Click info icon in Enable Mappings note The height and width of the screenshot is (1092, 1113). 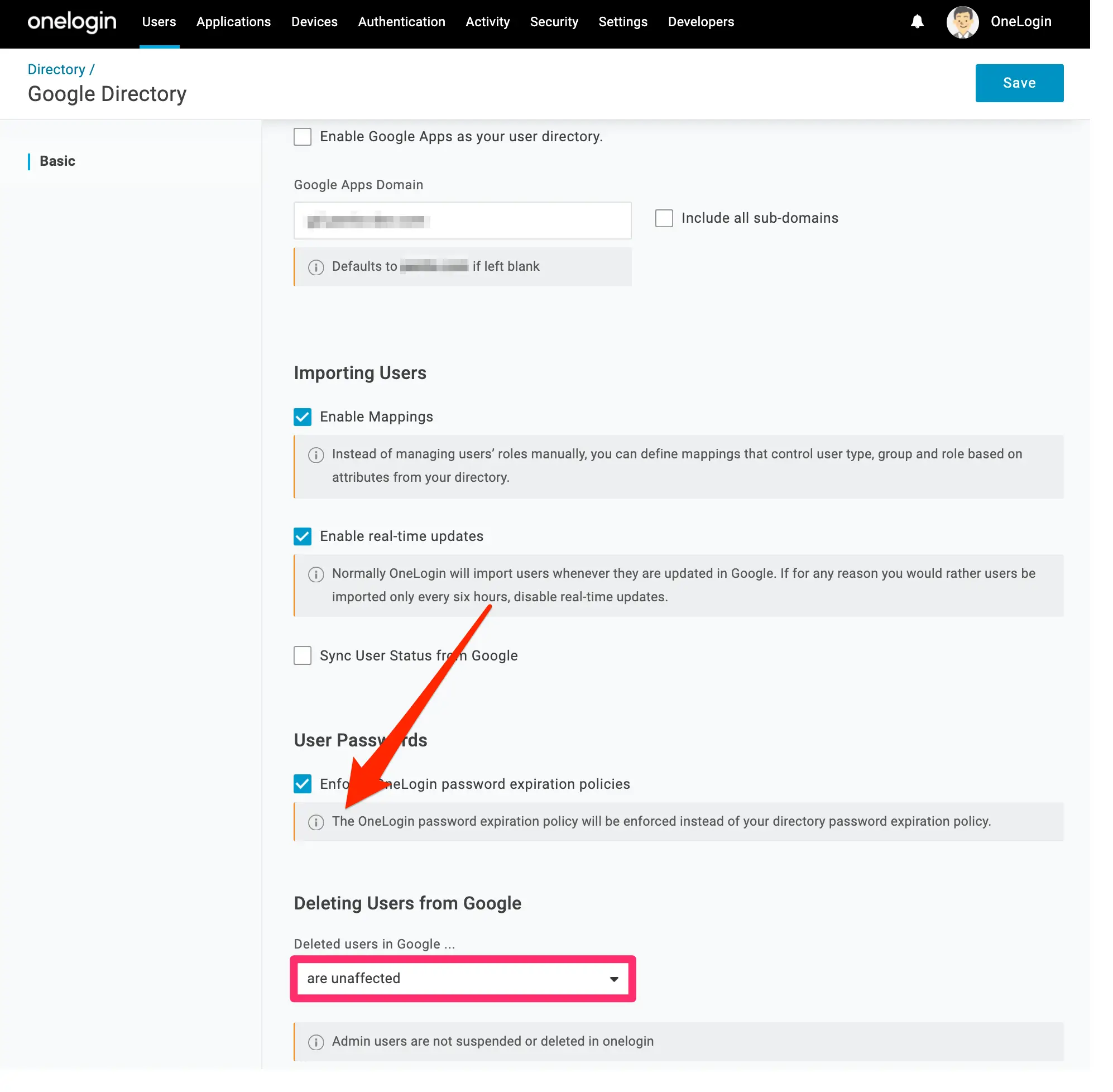tap(316, 456)
